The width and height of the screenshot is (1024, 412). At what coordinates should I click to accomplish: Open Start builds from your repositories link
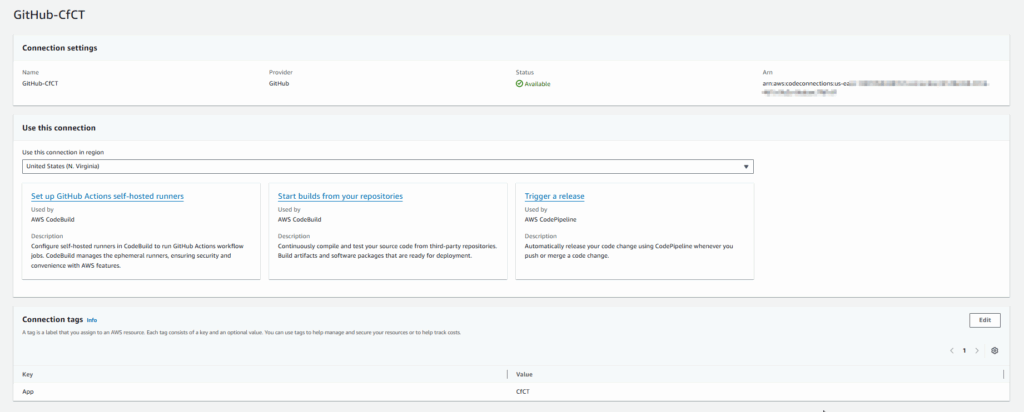point(340,196)
